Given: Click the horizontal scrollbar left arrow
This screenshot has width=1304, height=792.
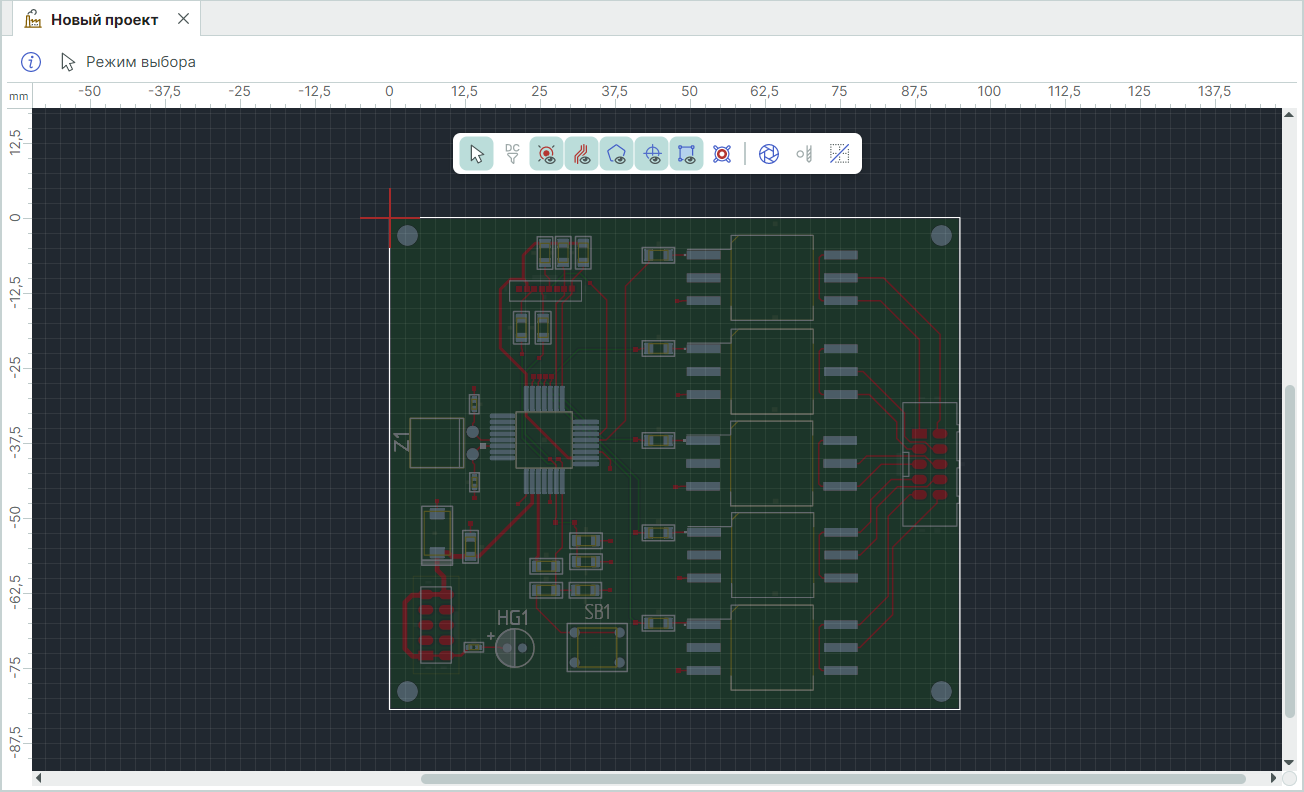Looking at the screenshot, I should pyautogui.click(x=39, y=778).
